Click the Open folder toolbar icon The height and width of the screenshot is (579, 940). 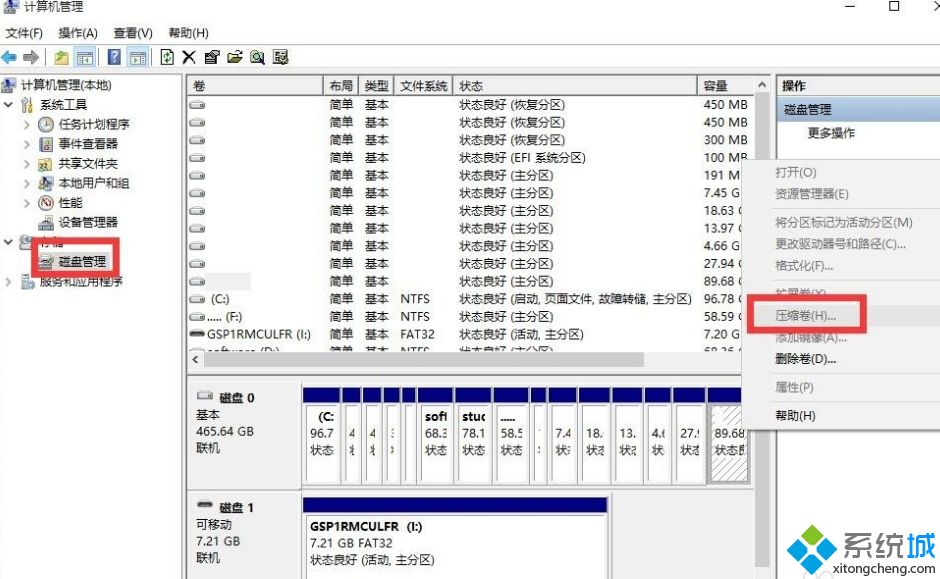[234, 58]
